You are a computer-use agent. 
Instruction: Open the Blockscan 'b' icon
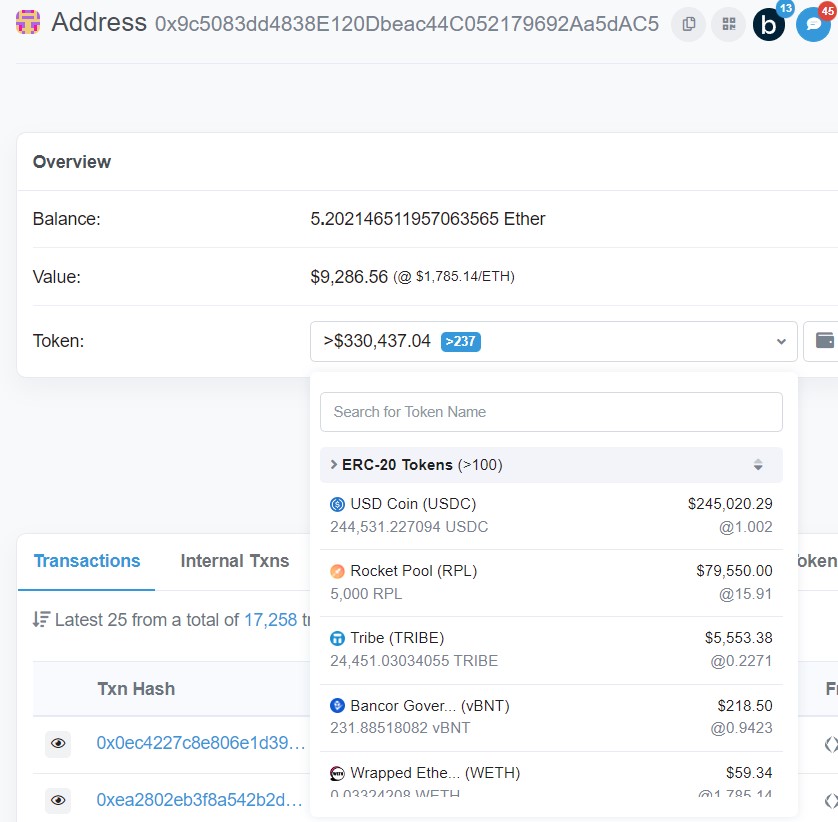point(769,24)
